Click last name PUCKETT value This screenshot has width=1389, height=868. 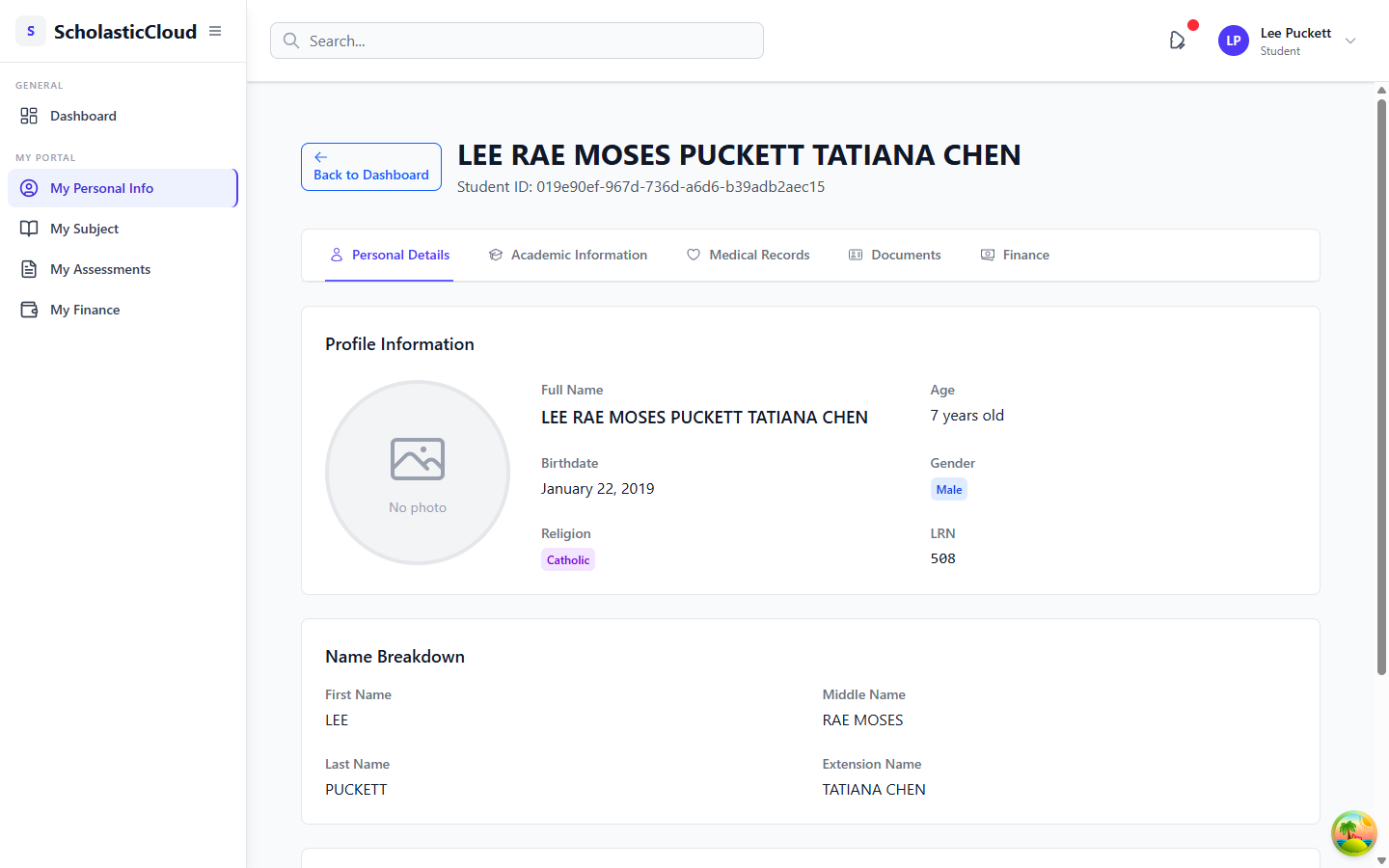tap(356, 790)
